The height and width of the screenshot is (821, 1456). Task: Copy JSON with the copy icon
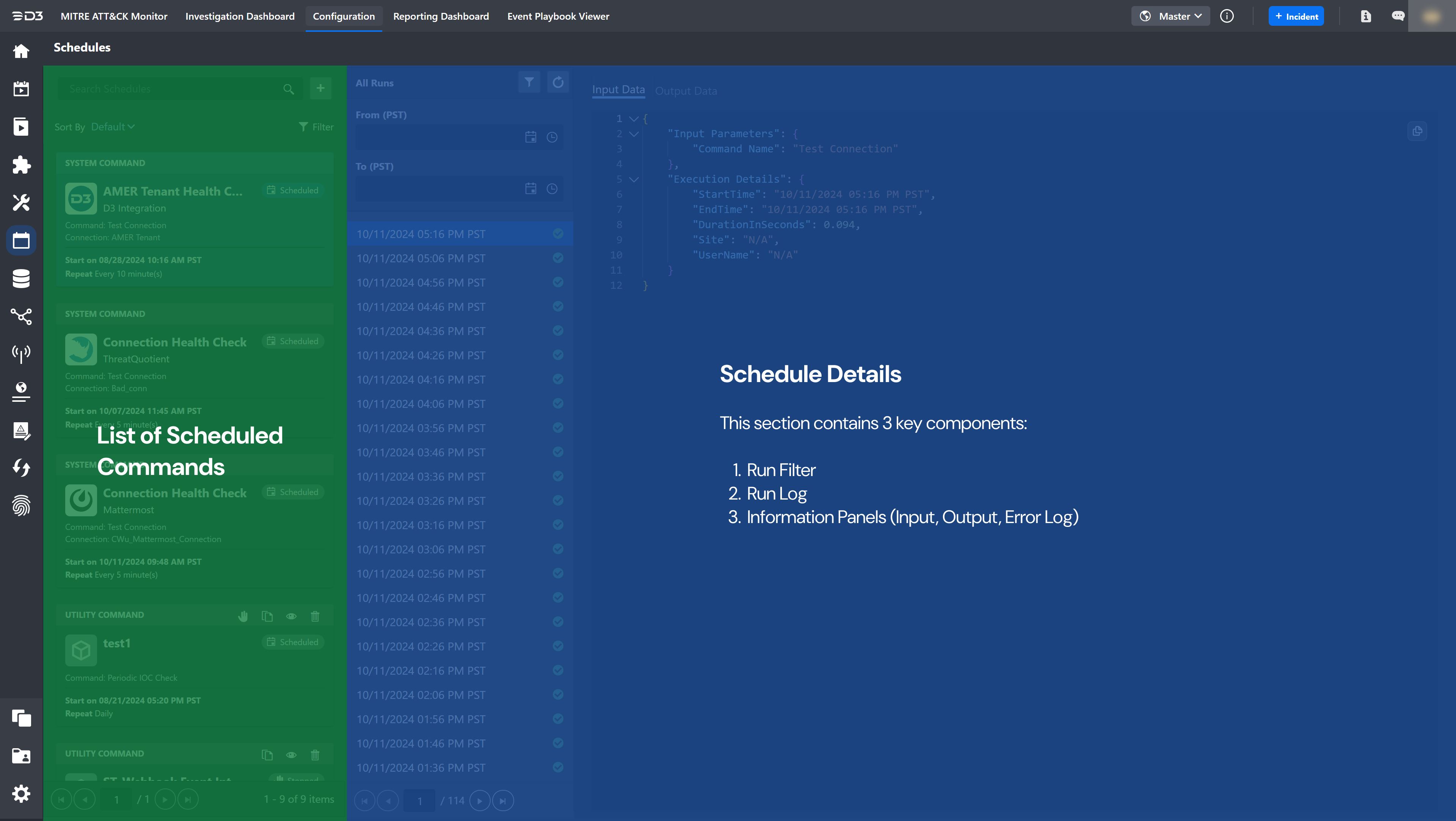pyautogui.click(x=1417, y=131)
